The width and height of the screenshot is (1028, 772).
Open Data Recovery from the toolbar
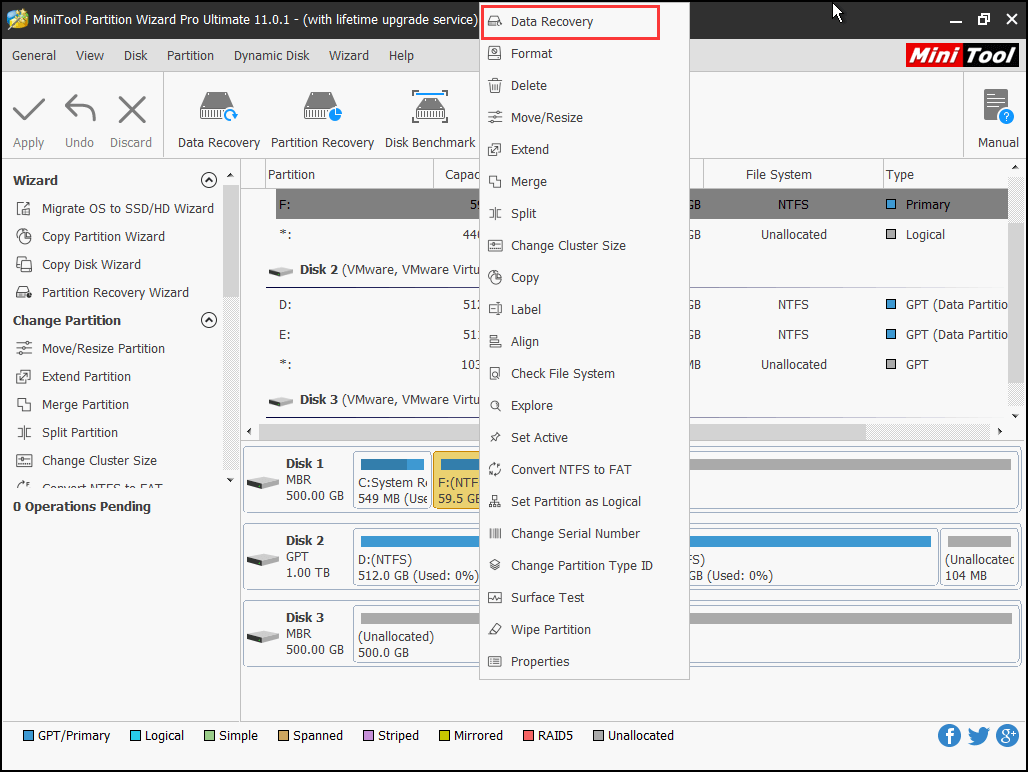(218, 120)
